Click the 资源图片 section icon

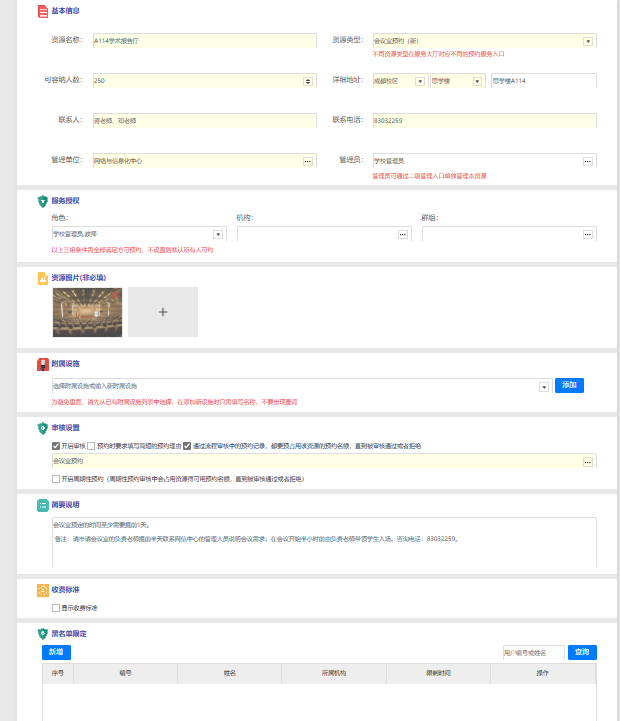click(42, 277)
